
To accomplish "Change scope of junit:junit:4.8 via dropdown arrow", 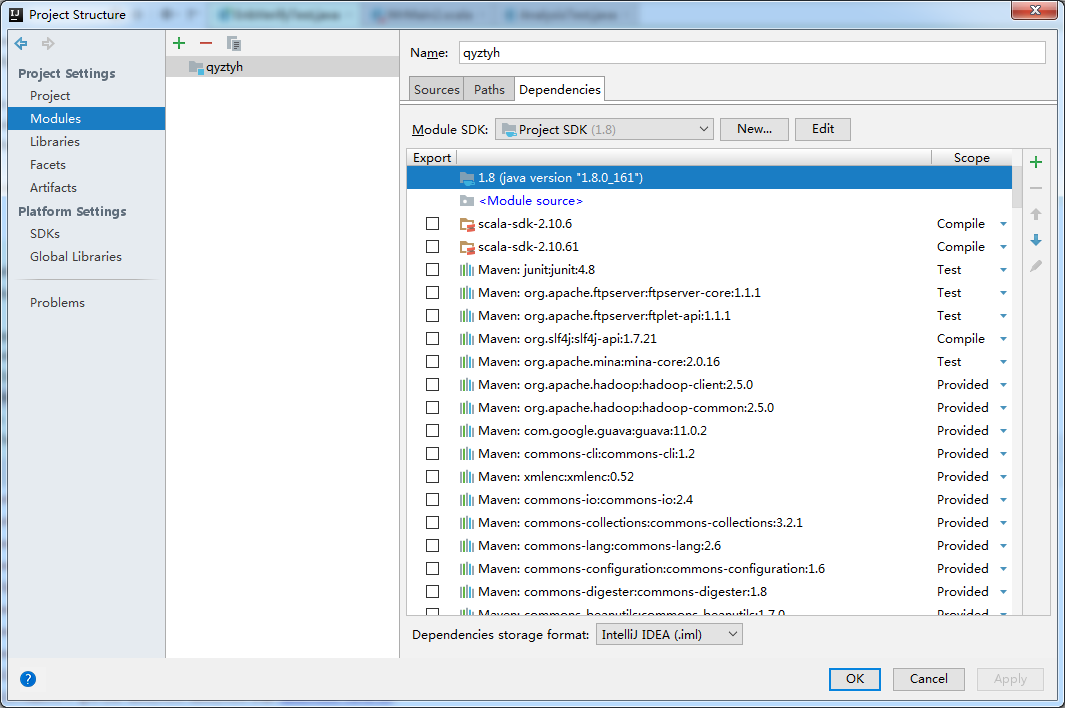I will (1003, 270).
